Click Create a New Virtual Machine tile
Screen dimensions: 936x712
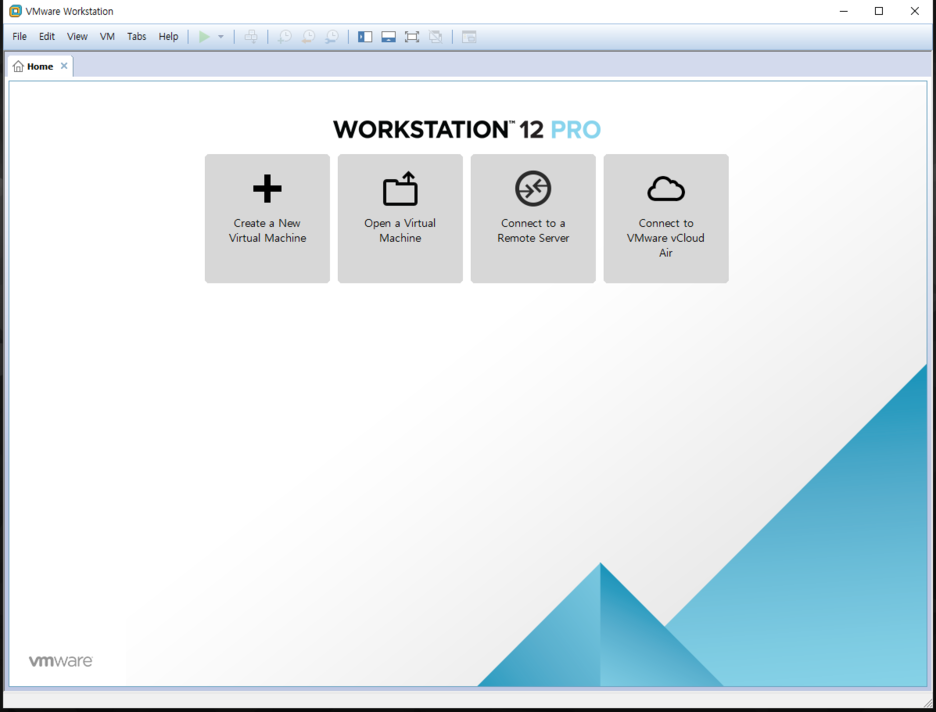(267, 218)
